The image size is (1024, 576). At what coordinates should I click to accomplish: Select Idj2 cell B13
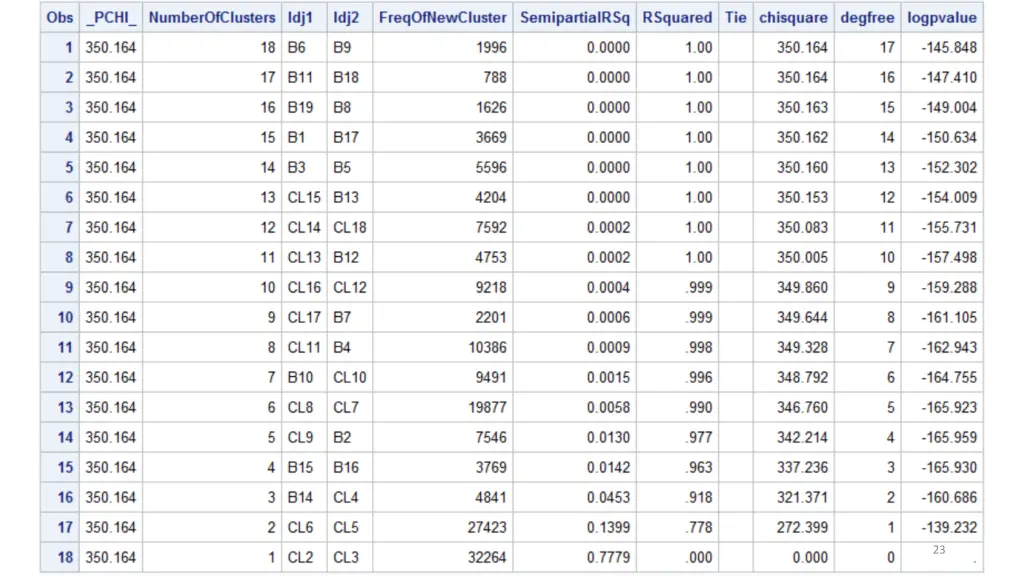pos(346,198)
